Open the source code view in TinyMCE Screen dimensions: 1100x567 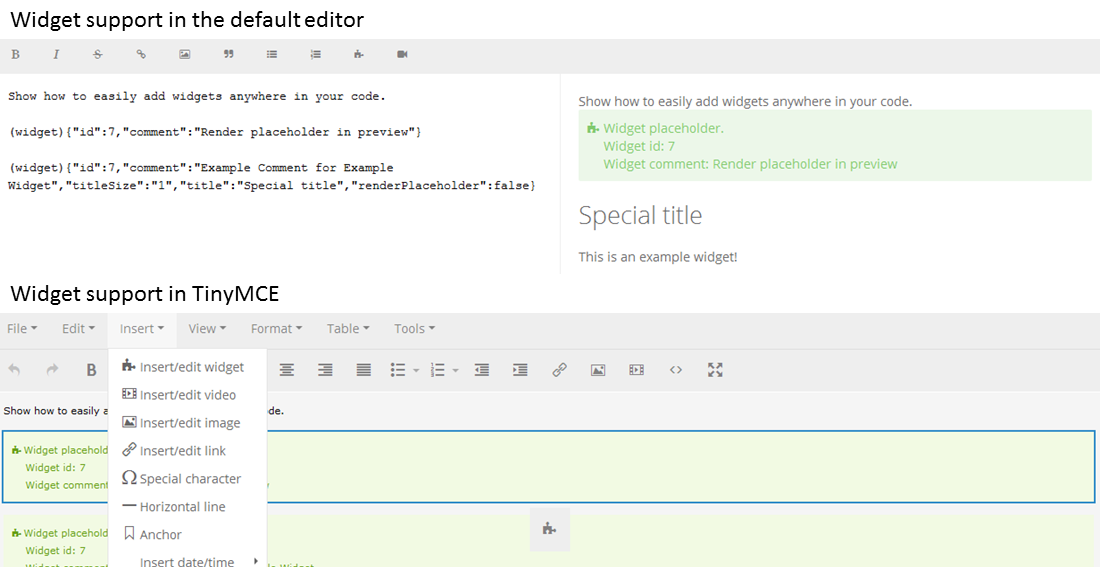(676, 370)
